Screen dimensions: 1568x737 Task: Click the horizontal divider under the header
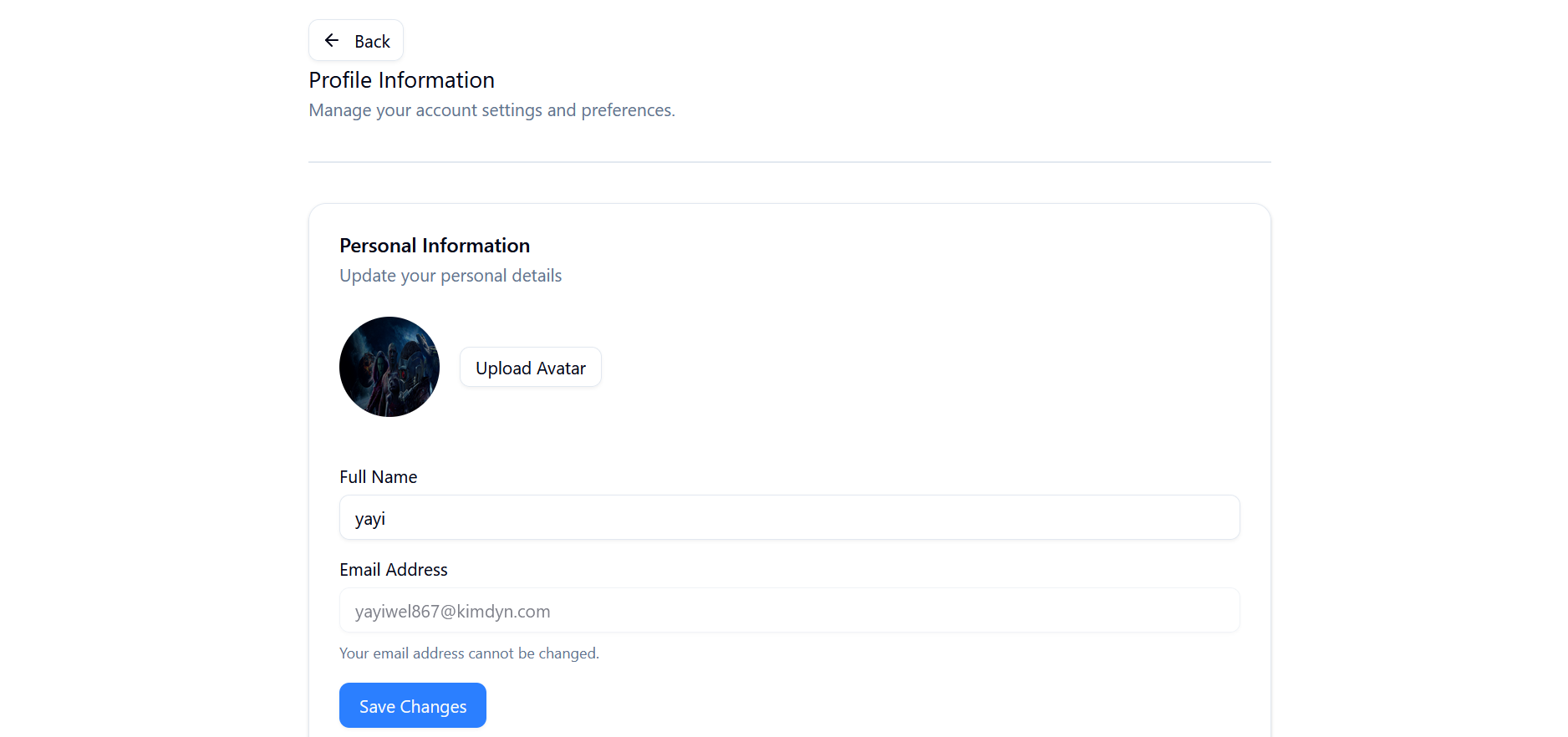(x=790, y=162)
